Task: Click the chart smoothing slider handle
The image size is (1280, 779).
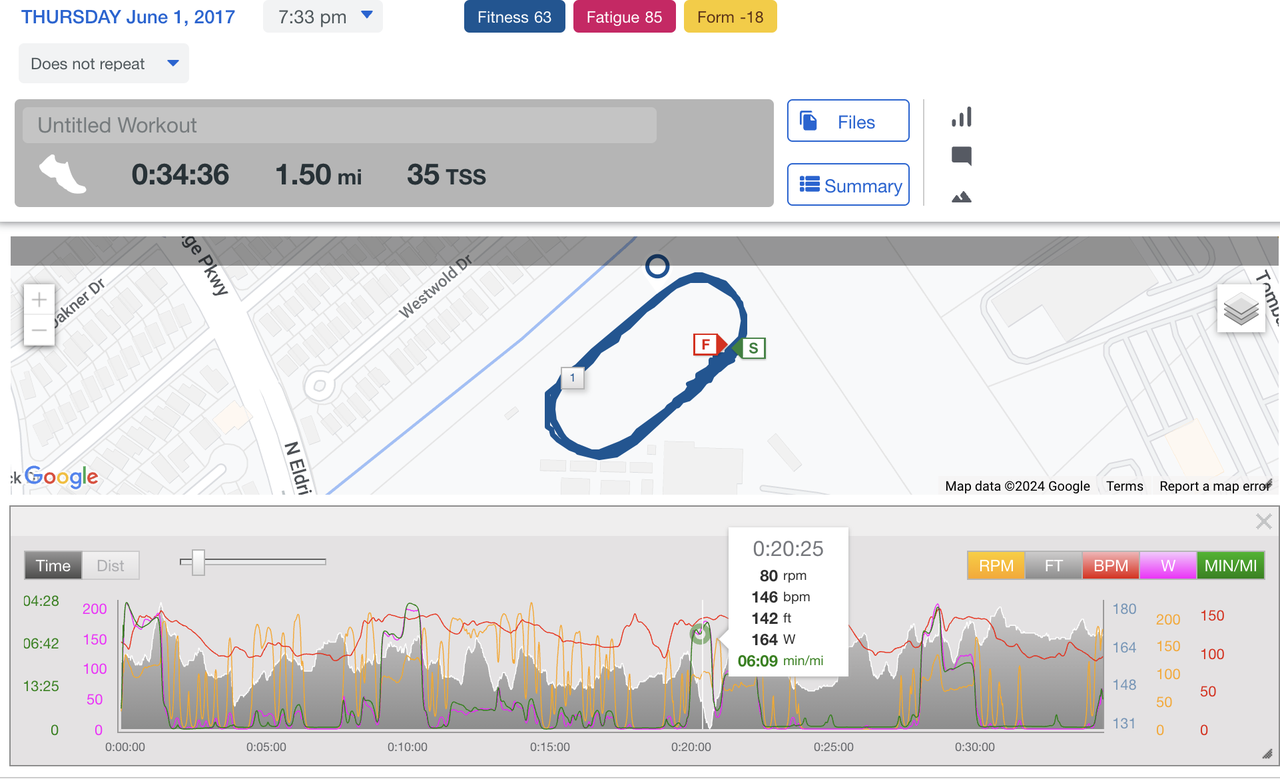Action: [198, 562]
